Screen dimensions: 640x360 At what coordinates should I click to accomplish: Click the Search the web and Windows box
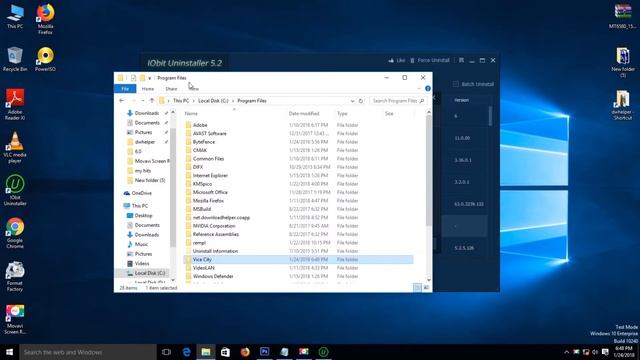click(x=88, y=352)
